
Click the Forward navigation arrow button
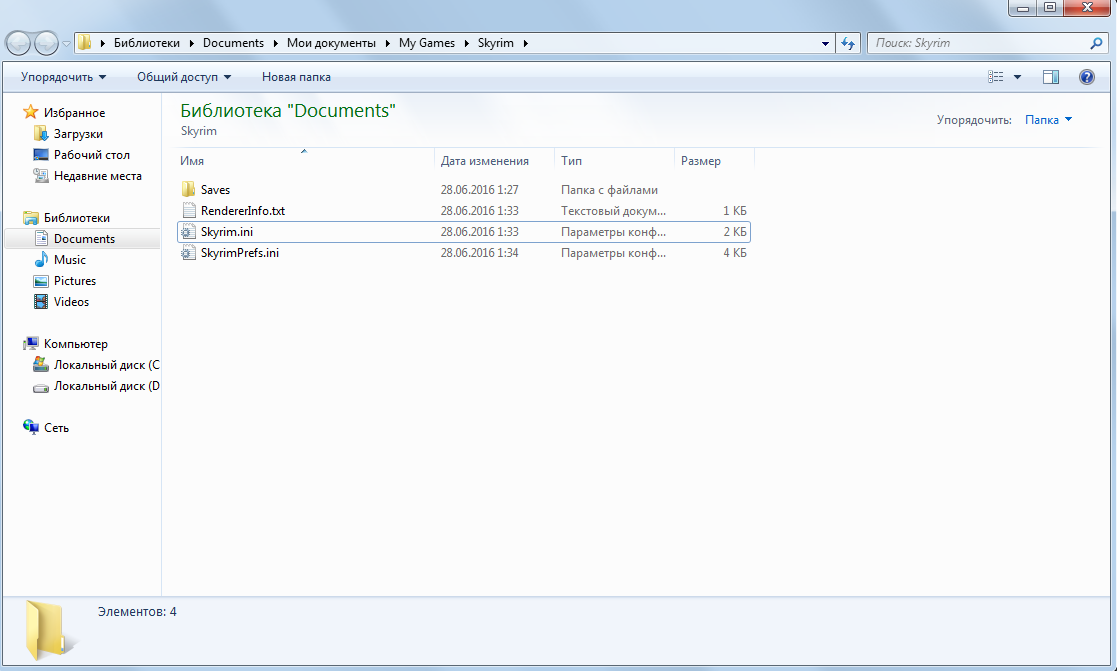(46, 43)
